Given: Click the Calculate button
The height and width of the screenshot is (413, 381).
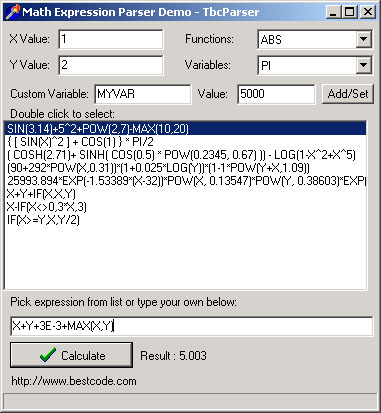Looking at the screenshot, I should click(x=71, y=355).
